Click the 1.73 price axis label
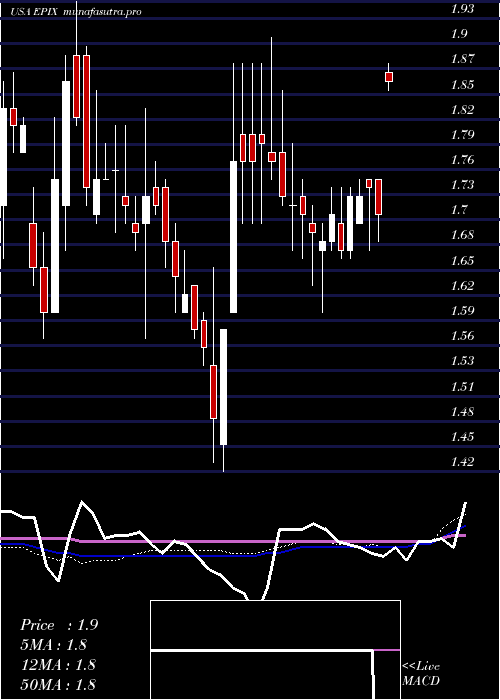 (x=462, y=185)
